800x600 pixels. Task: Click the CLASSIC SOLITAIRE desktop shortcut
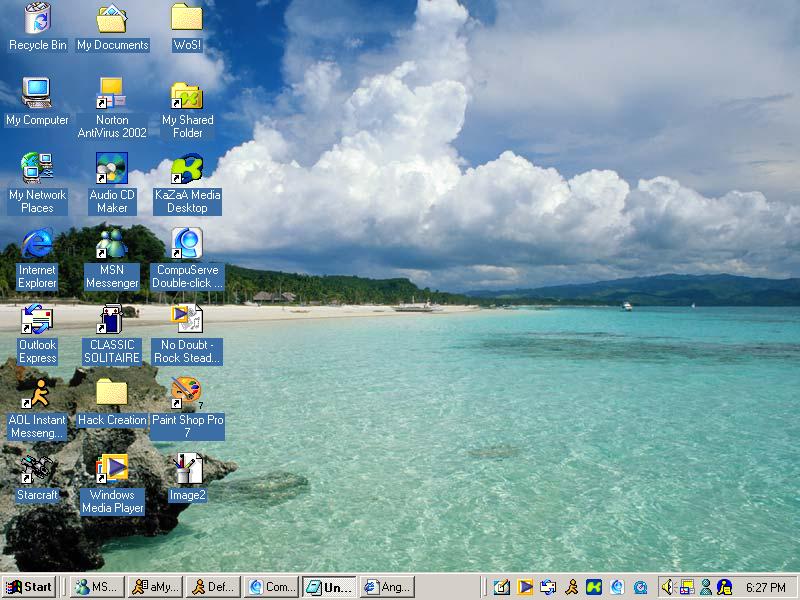pos(112,319)
